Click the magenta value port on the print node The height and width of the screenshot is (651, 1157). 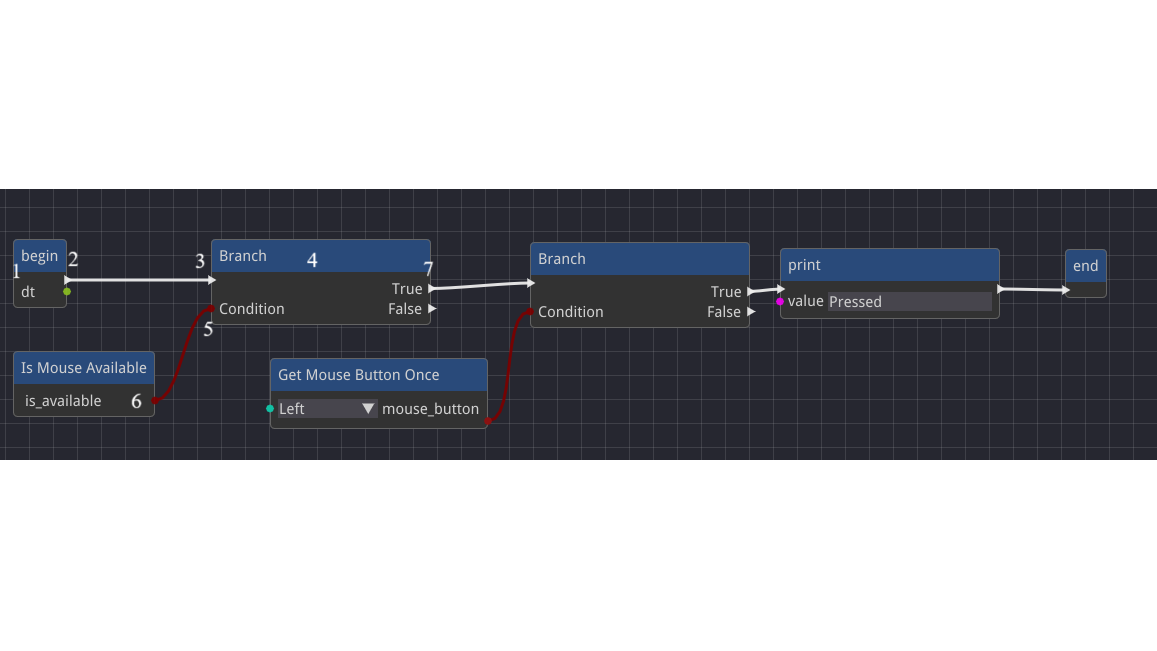tap(780, 301)
